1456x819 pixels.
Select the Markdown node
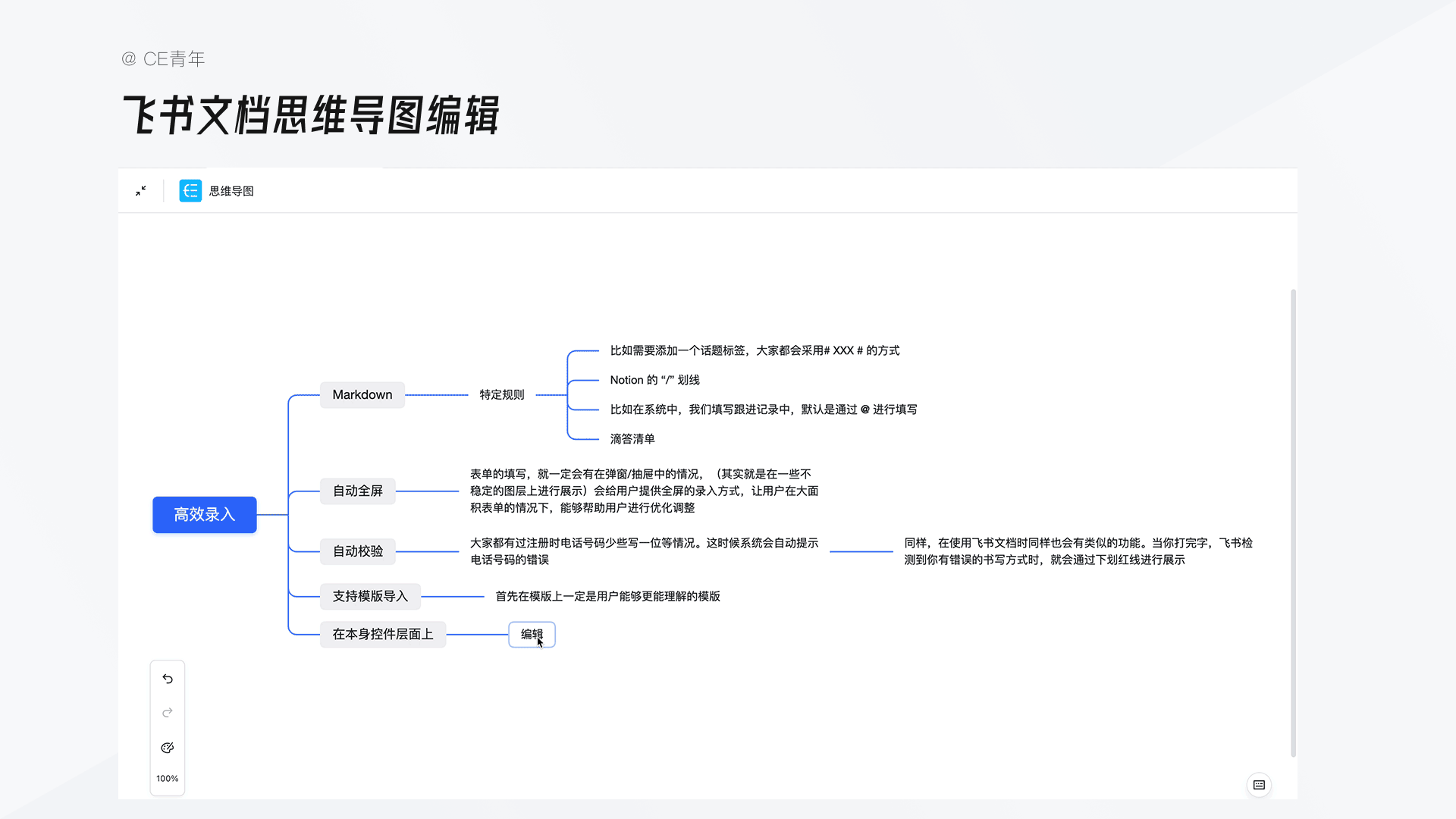[362, 395]
